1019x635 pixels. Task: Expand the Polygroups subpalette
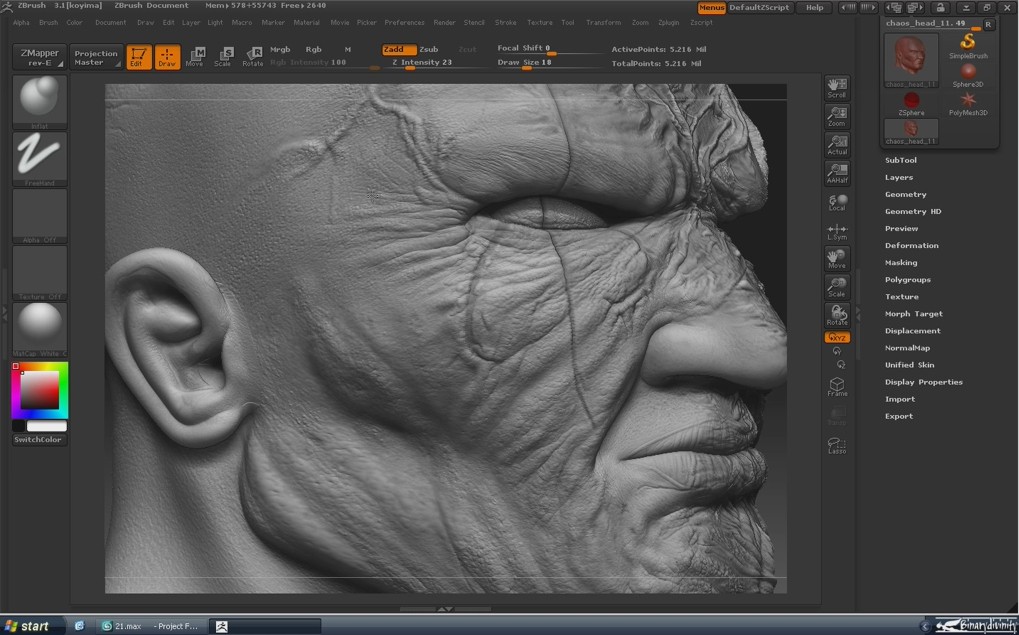click(x=908, y=279)
